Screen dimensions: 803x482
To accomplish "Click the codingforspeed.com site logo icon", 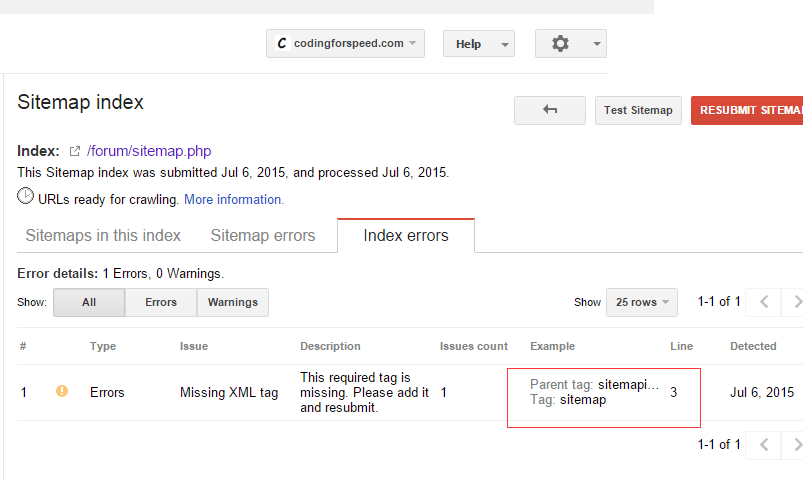I will [282, 44].
